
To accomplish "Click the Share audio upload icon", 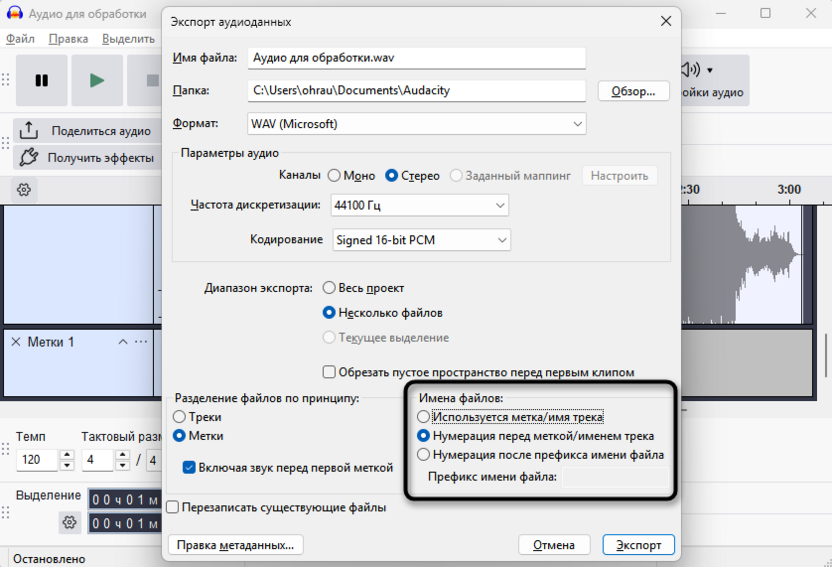I will [29, 130].
